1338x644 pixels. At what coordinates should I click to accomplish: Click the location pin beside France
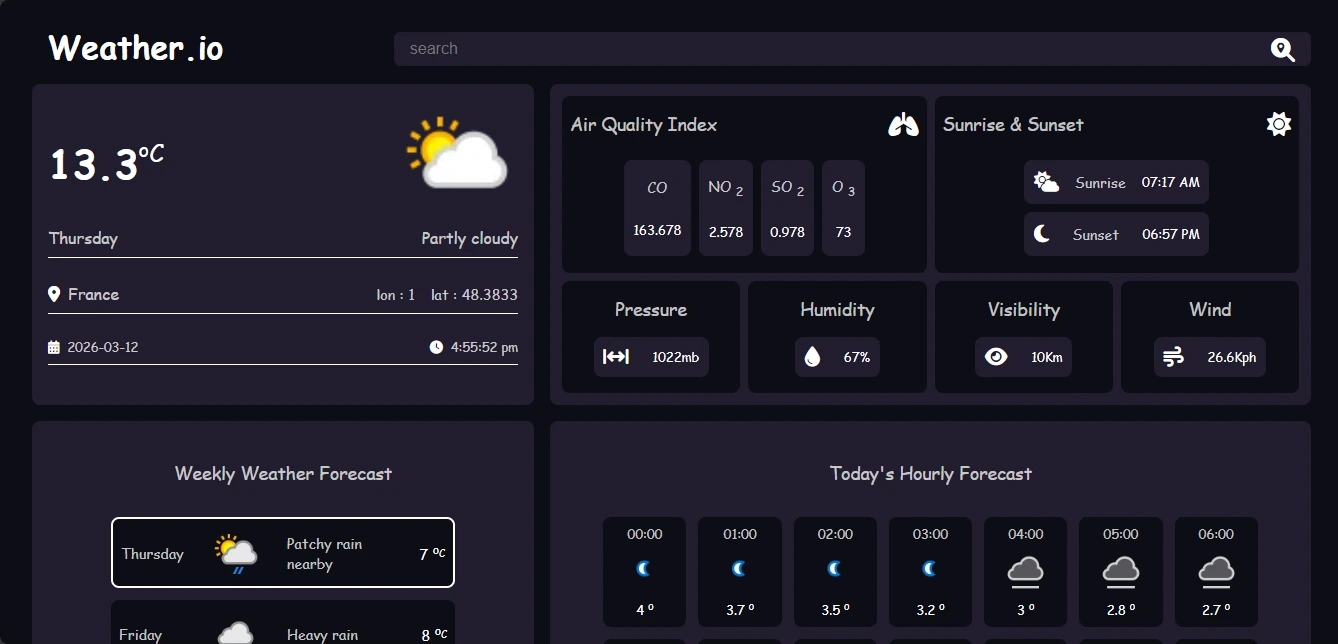click(x=55, y=294)
